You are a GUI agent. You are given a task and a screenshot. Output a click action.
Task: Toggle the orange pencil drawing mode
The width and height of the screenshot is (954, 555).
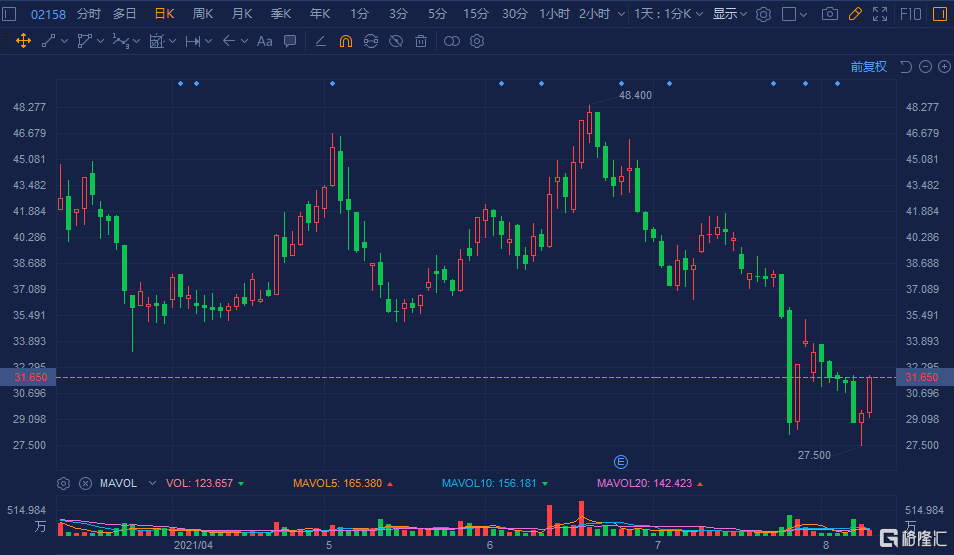[855, 13]
